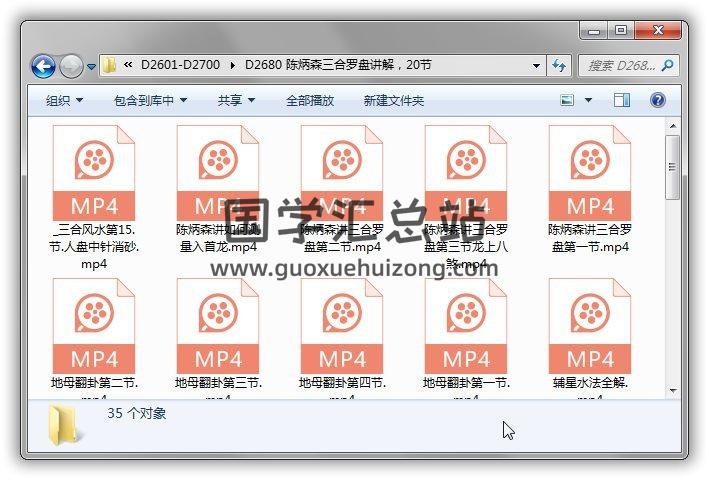Click the filename text 辅星水法全解
This screenshot has width=709, height=480.
590,383
